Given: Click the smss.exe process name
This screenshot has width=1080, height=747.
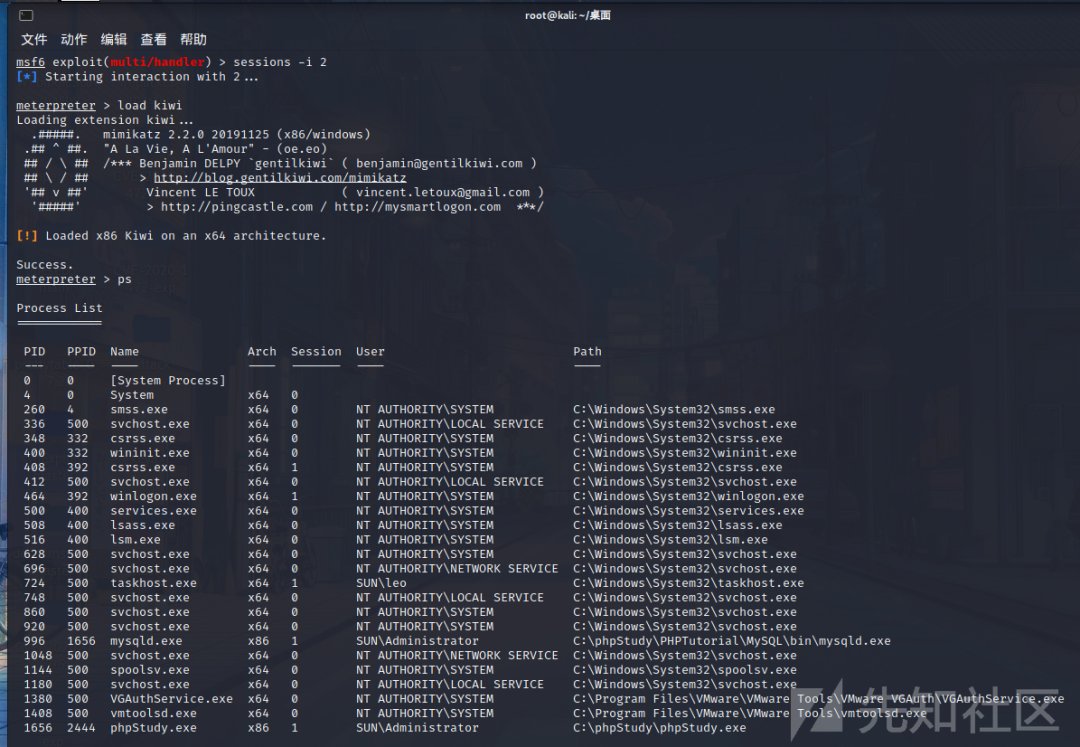Looking at the screenshot, I should coord(139,409).
